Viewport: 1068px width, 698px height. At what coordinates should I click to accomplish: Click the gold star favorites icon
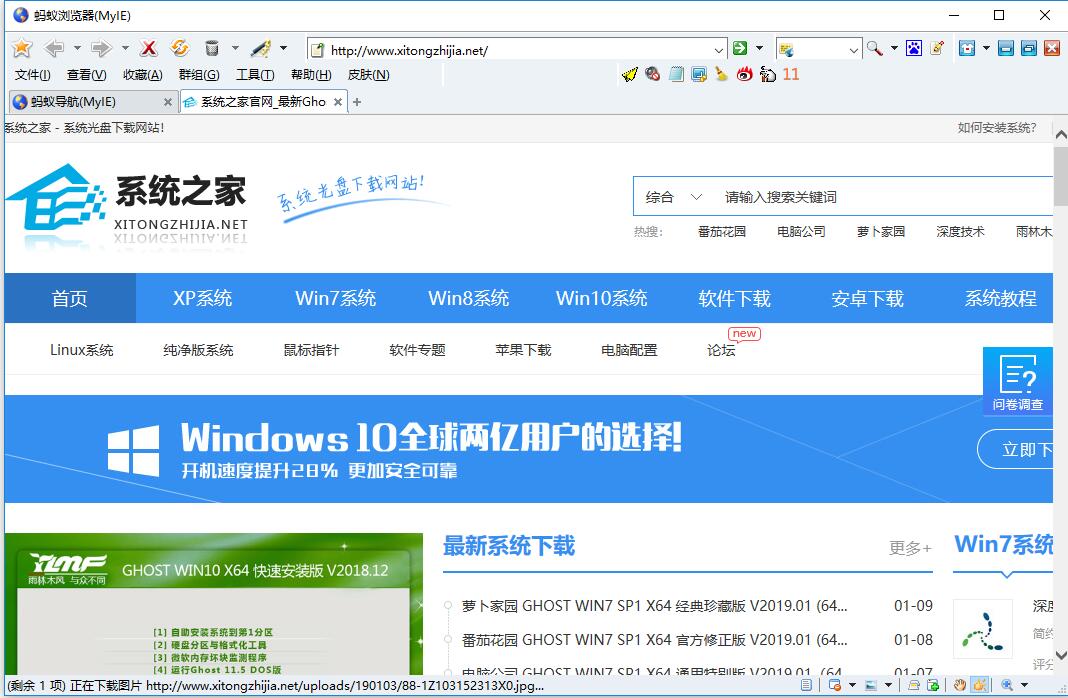pos(22,48)
